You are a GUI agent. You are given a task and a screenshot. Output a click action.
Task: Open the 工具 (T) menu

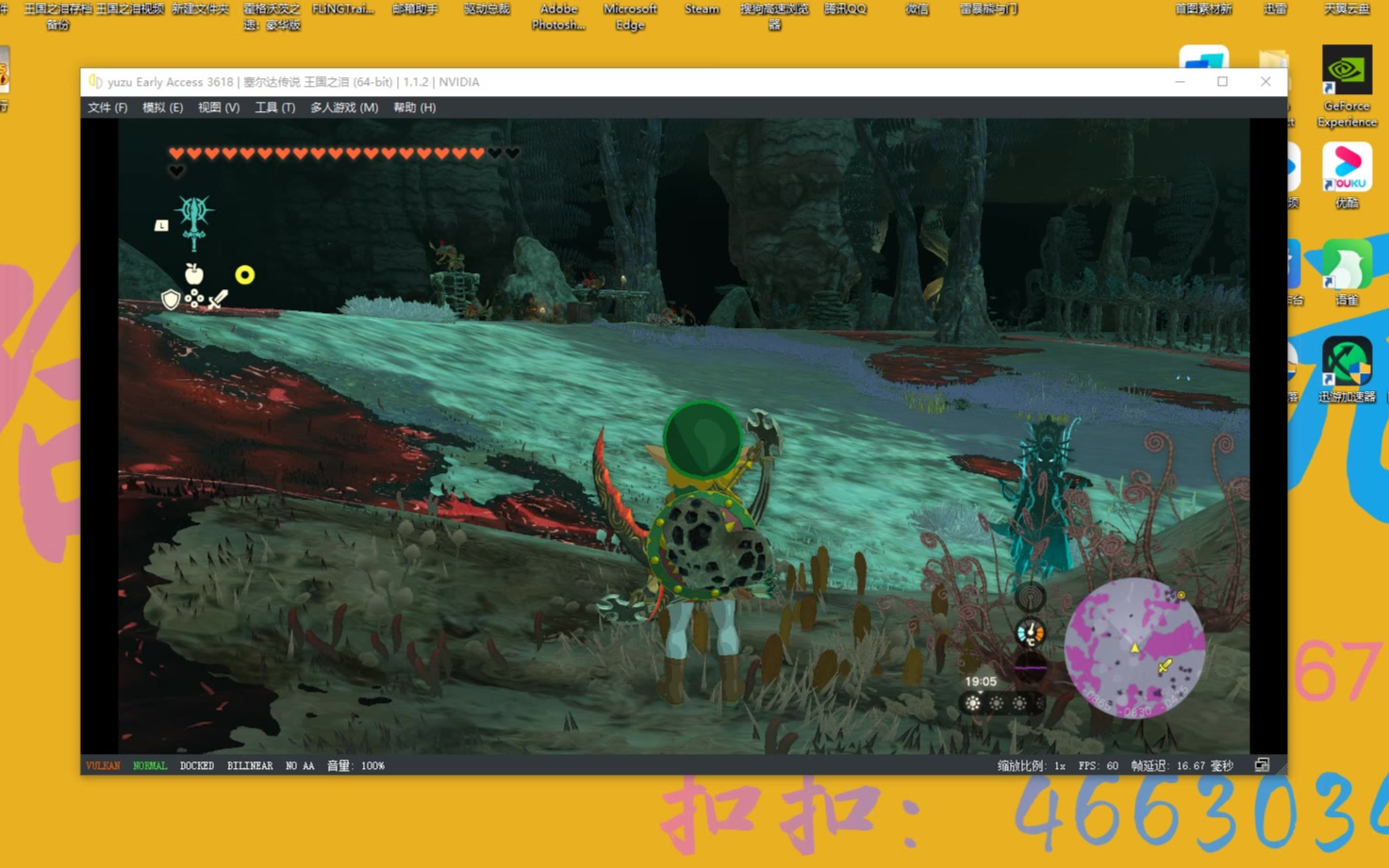point(274,107)
